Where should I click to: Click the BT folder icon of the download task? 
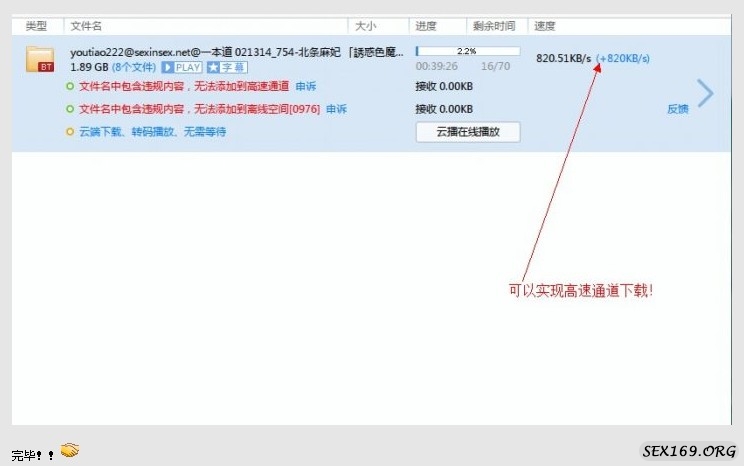[x=40, y=59]
